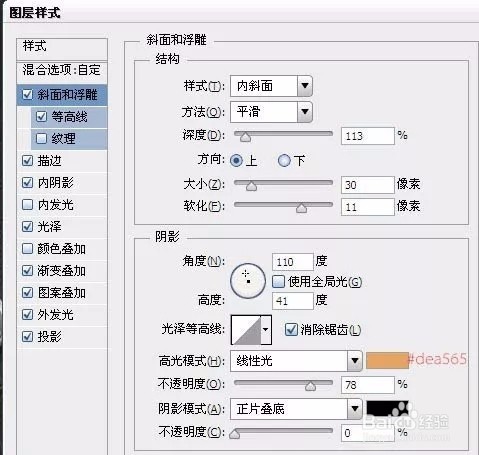Click the 大小 value field showing 30
479x455 pixels.
[x=368, y=185]
